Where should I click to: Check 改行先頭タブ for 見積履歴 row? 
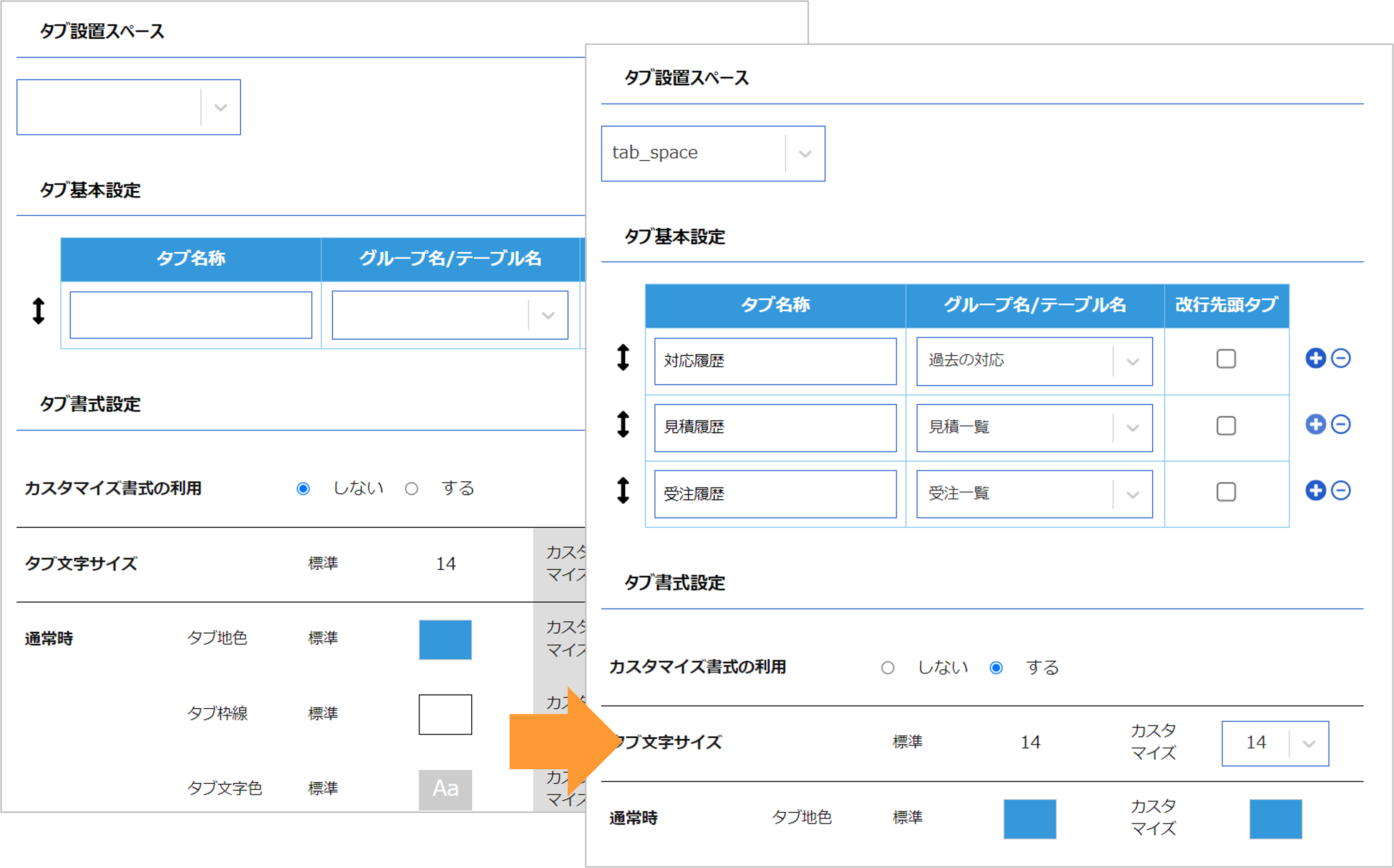click(1226, 426)
